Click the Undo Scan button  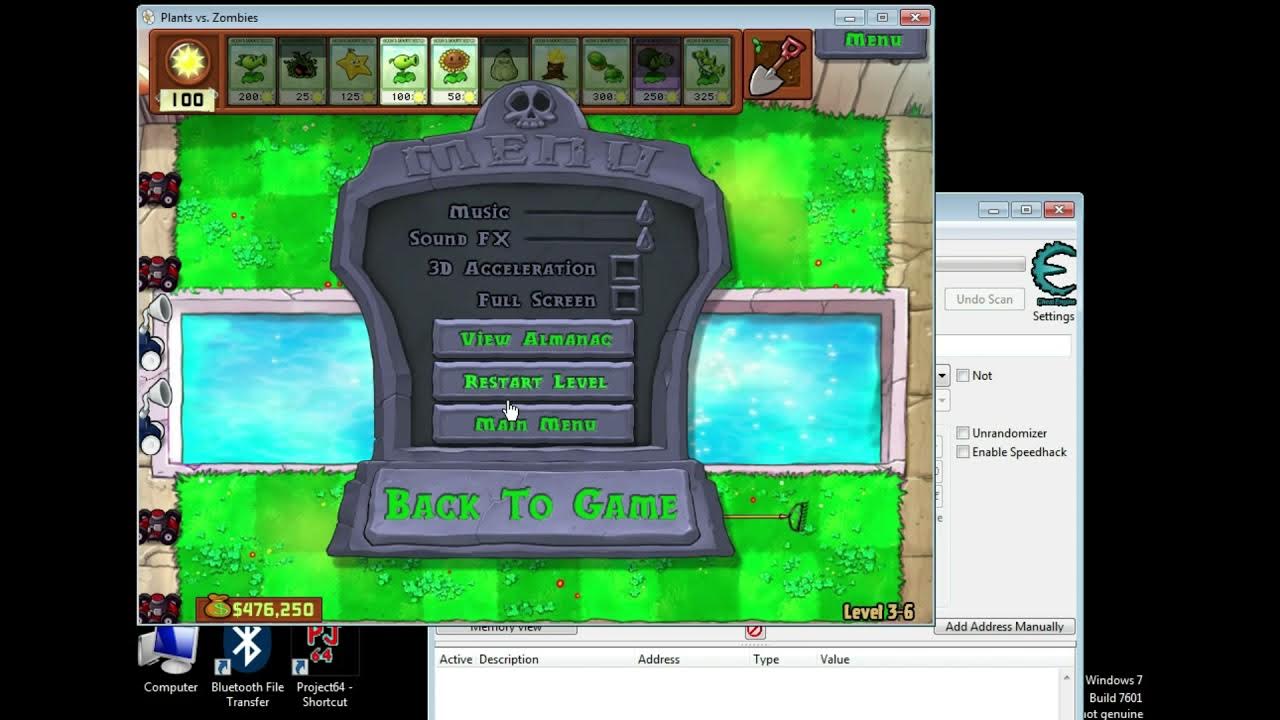[x=984, y=299]
